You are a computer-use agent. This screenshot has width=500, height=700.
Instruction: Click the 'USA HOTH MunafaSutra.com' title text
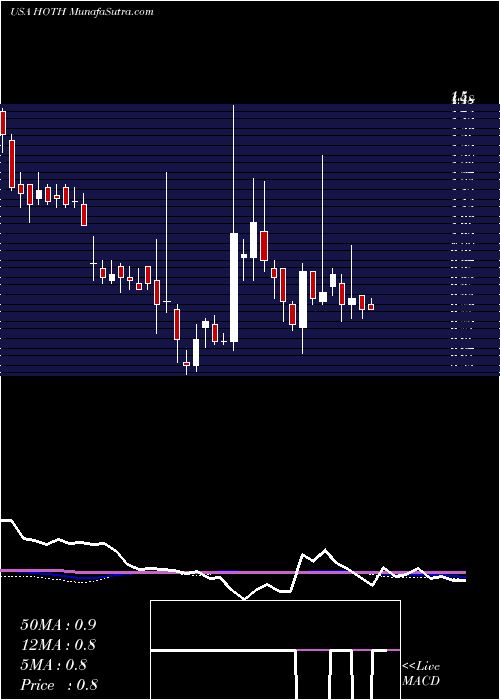coord(82,12)
